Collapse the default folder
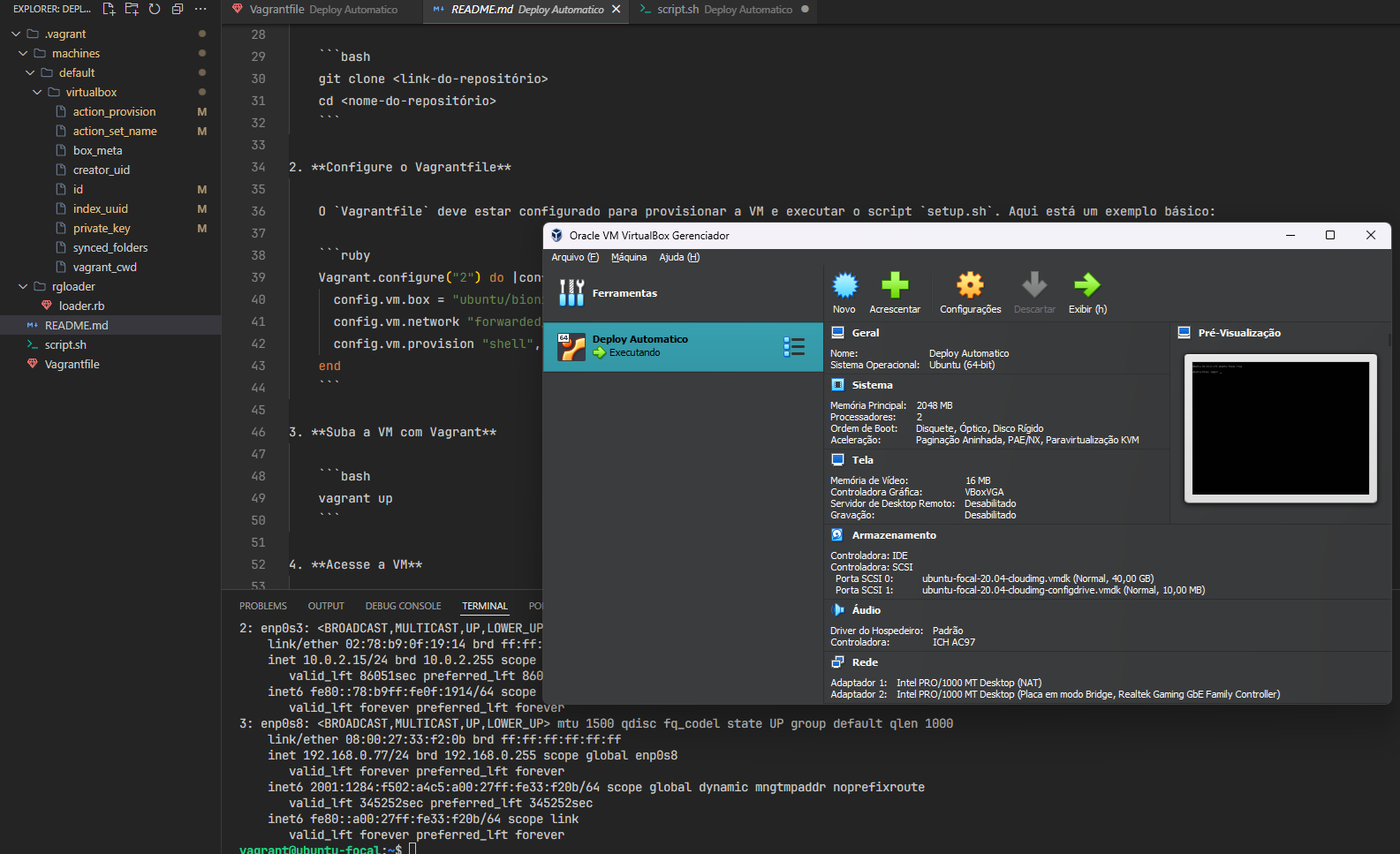Image resolution: width=1400 pixels, height=854 pixels. [x=30, y=72]
